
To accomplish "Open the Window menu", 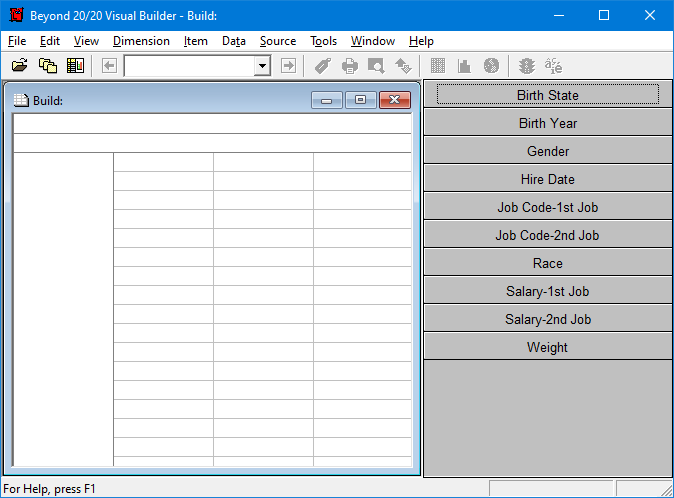I will click(x=373, y=41).
